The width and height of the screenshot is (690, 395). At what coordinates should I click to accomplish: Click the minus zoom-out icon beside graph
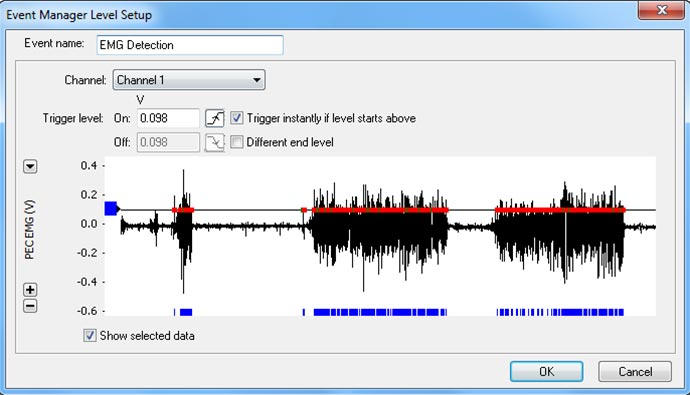[30, 306]
